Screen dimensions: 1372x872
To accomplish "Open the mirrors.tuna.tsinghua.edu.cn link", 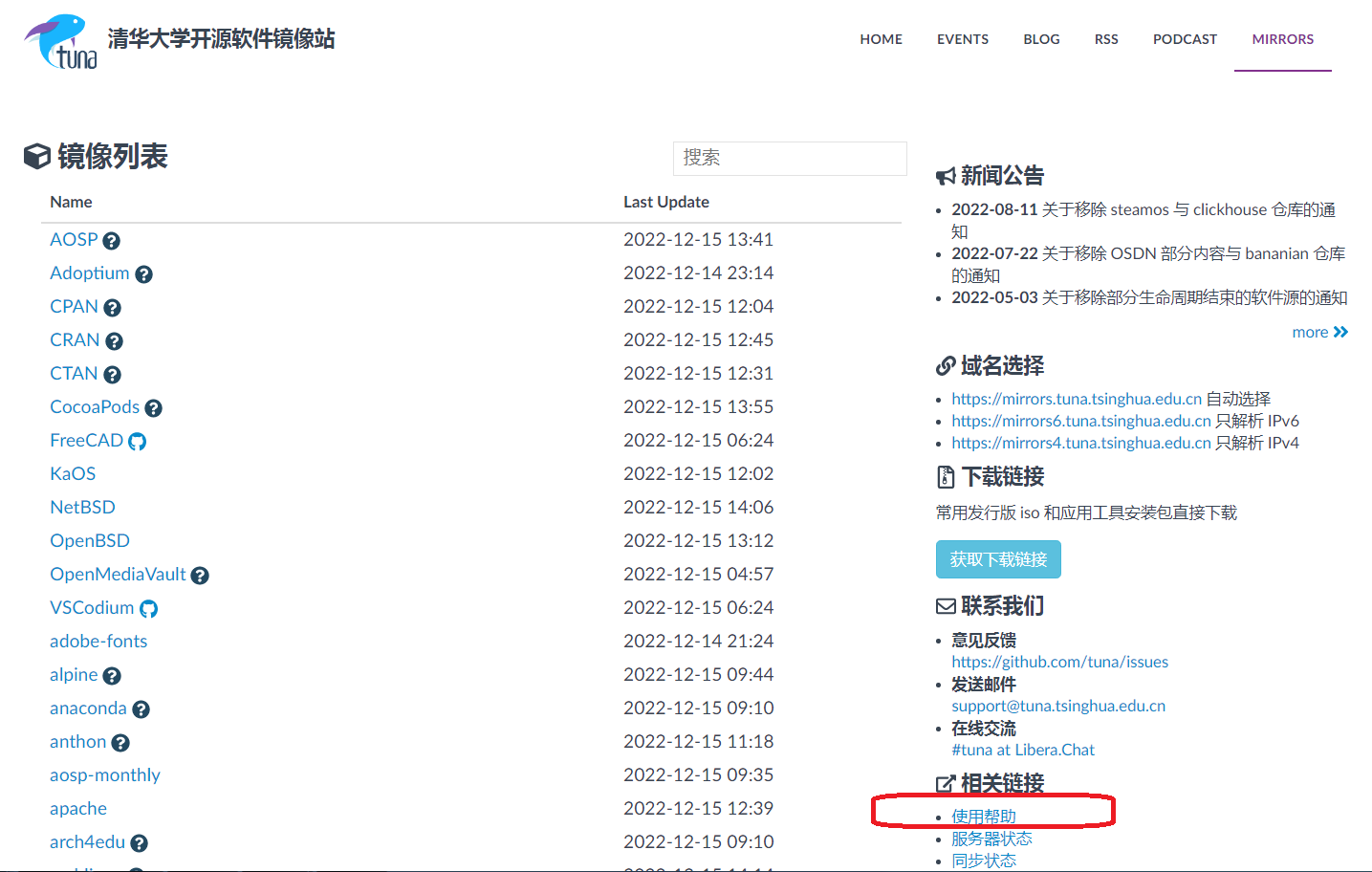I will coord(1077,399).
